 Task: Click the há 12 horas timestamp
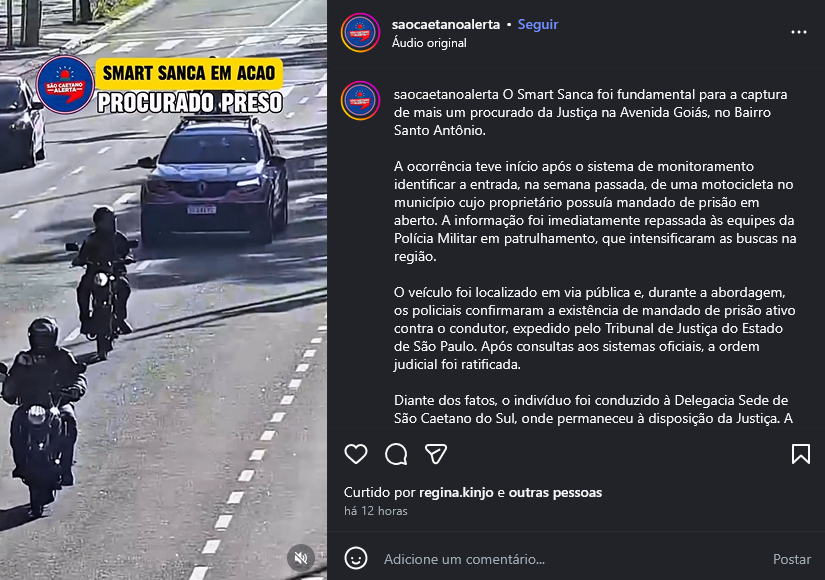(x=376, y=511)
